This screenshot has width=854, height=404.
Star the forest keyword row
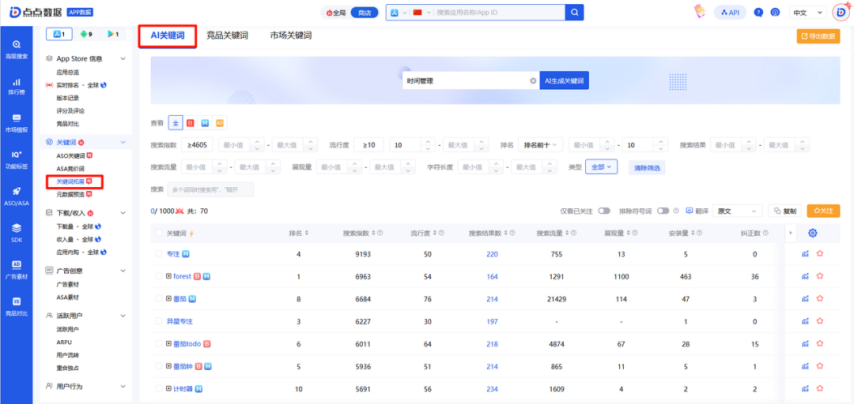[819, 276]
